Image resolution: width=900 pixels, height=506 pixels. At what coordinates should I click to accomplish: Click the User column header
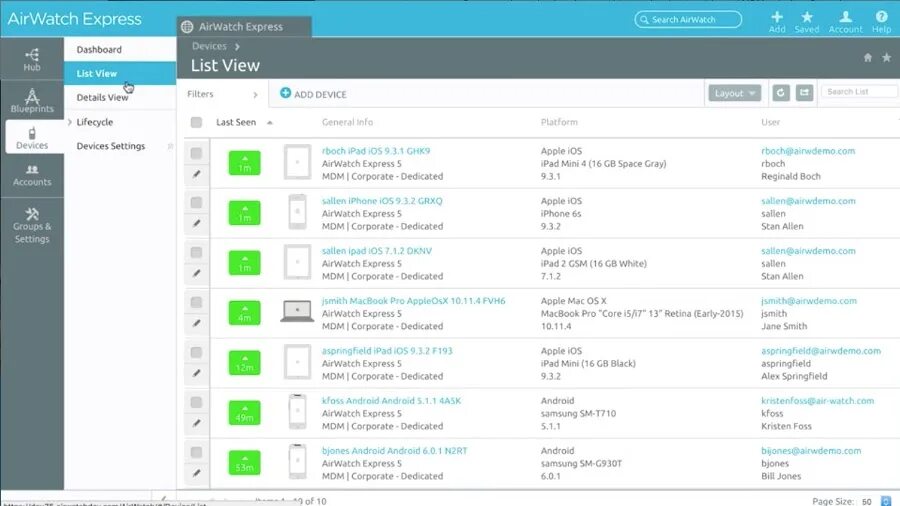coord(770,122)
